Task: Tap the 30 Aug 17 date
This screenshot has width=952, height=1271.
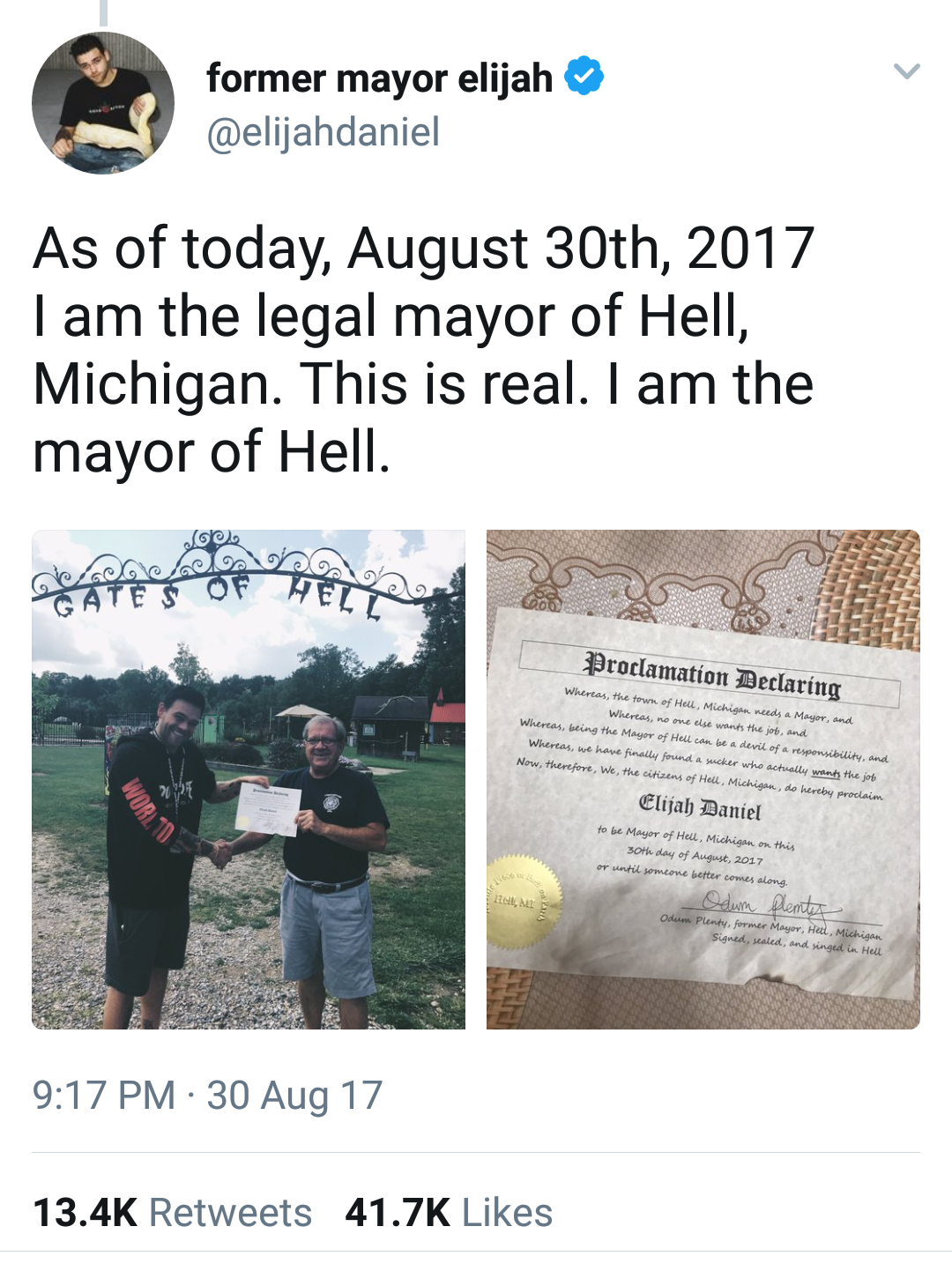Action: pyautogui.click(x=294, y=1096)
